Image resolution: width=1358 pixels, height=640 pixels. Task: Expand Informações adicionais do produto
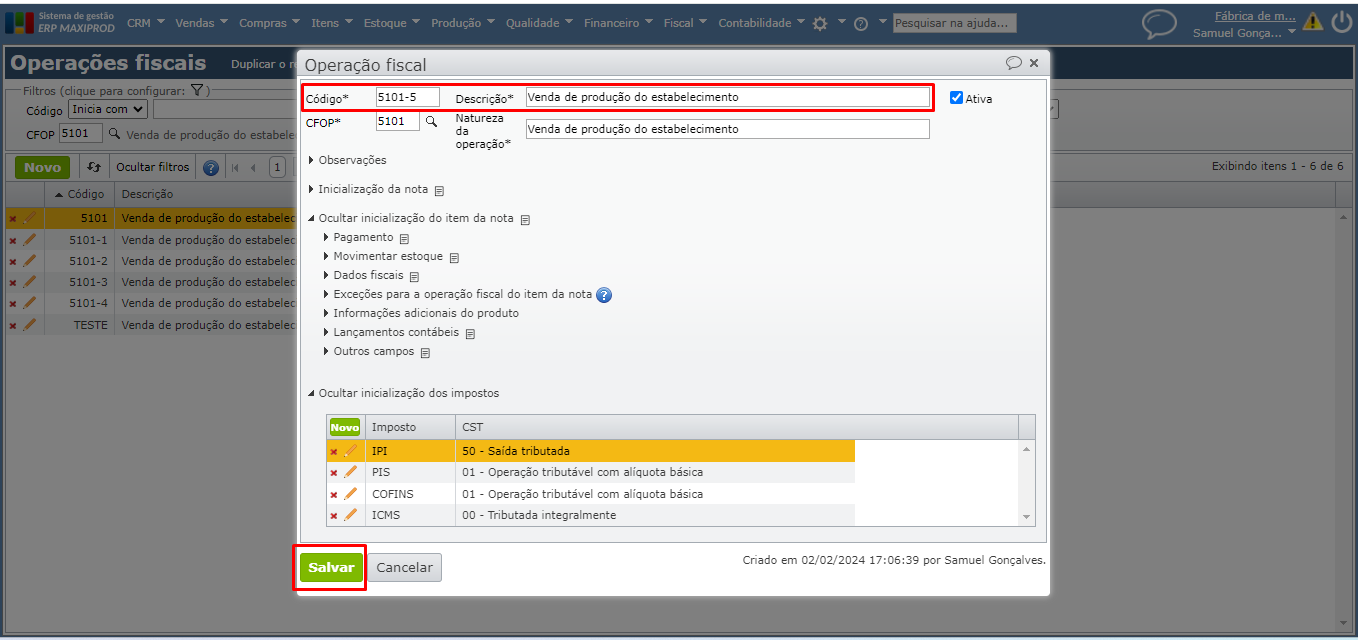coord(421,313)
